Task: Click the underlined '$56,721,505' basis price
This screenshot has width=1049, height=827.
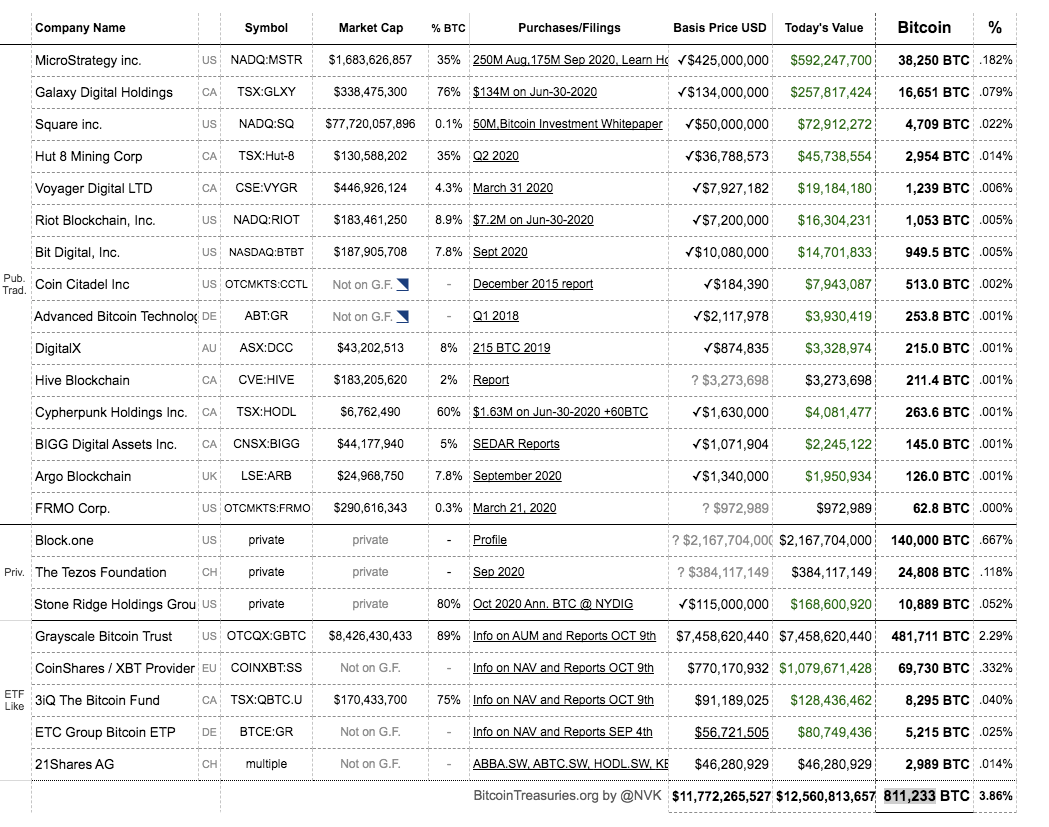Action: (731, 732)
